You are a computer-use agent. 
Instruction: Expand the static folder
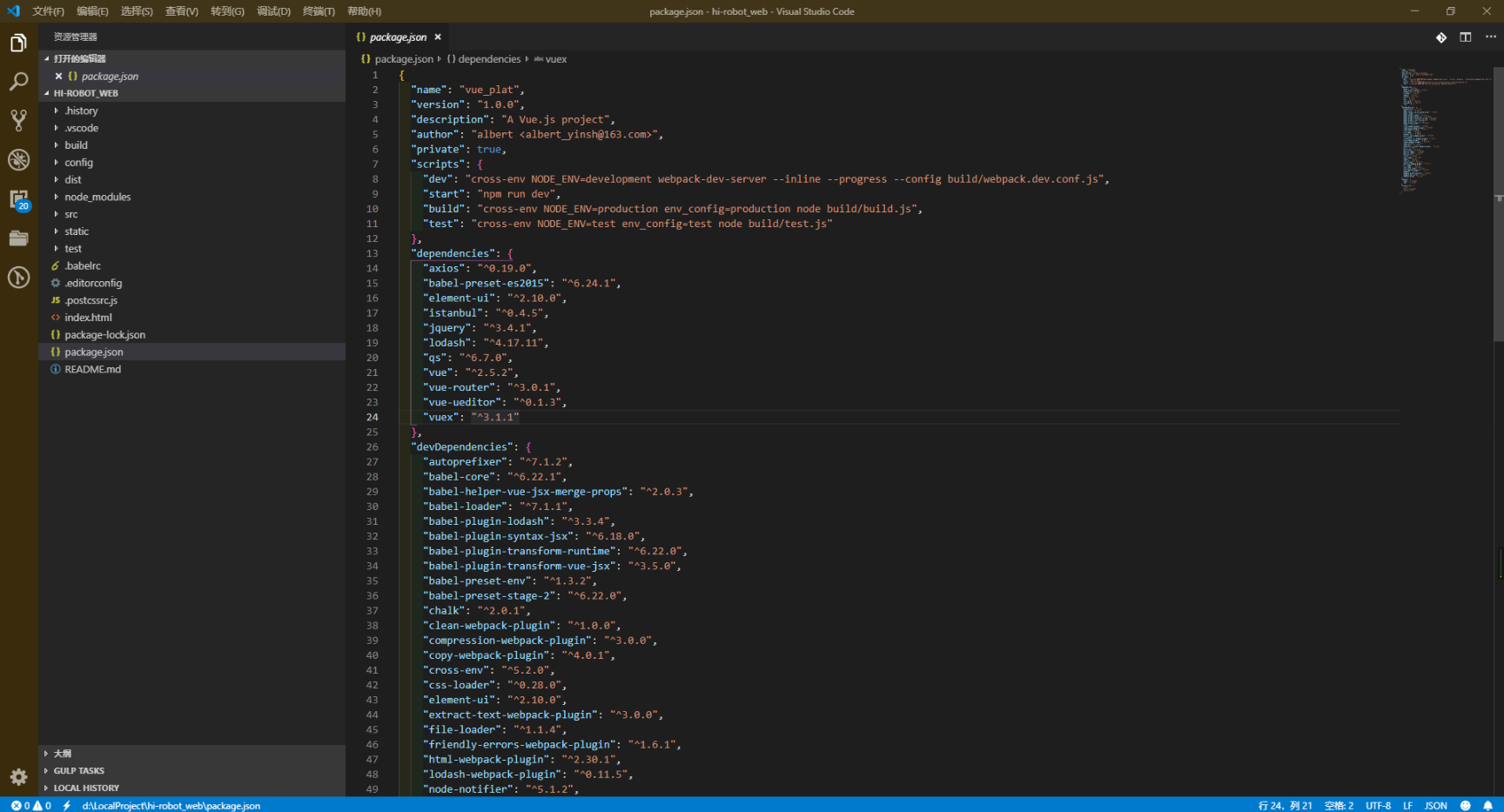click(x=191, y=232)
